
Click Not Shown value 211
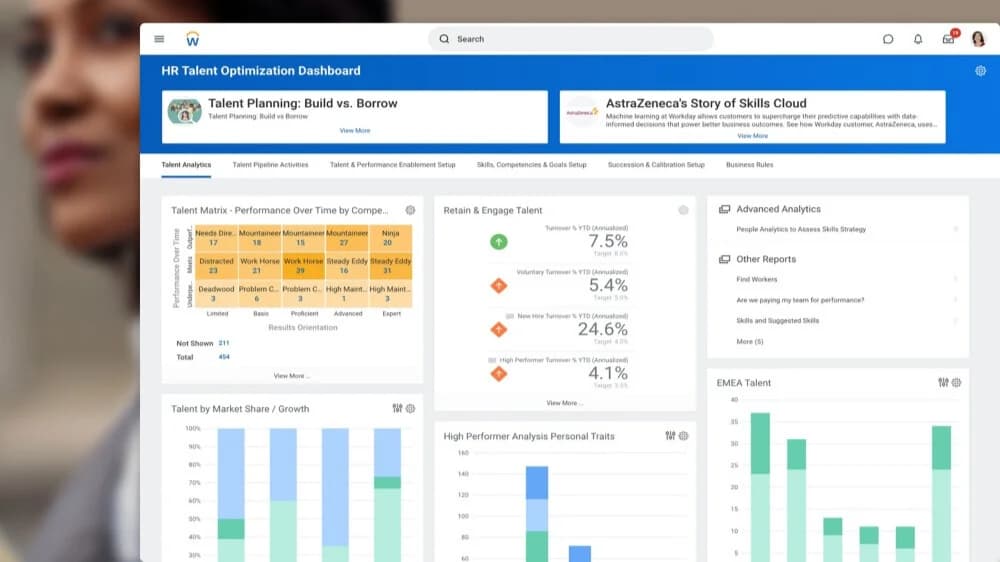(x=224, y=343)
